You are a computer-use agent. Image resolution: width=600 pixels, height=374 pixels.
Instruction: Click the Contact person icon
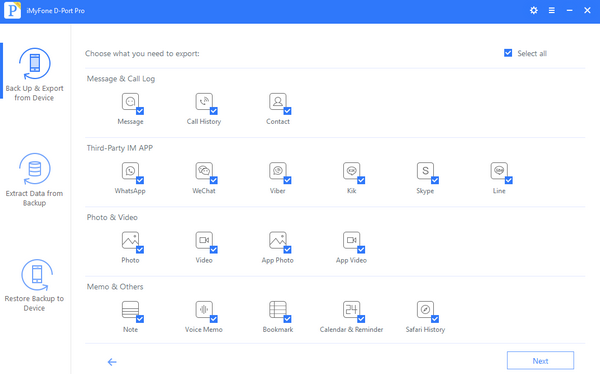pyautogui.click(x=278, y=101)
